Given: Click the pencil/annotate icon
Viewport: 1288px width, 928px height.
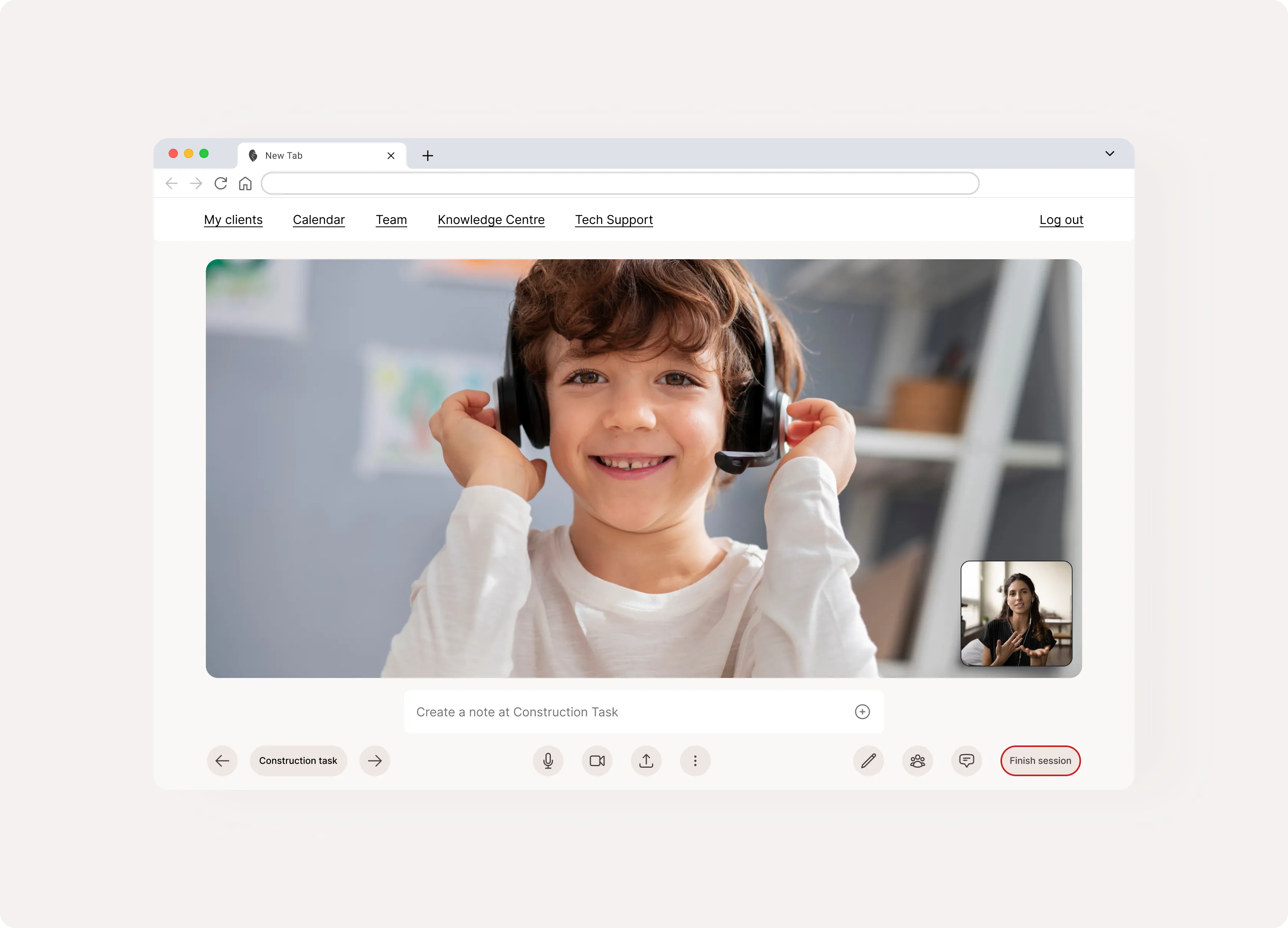Looking at the screenshot, I should click(868, 760).
